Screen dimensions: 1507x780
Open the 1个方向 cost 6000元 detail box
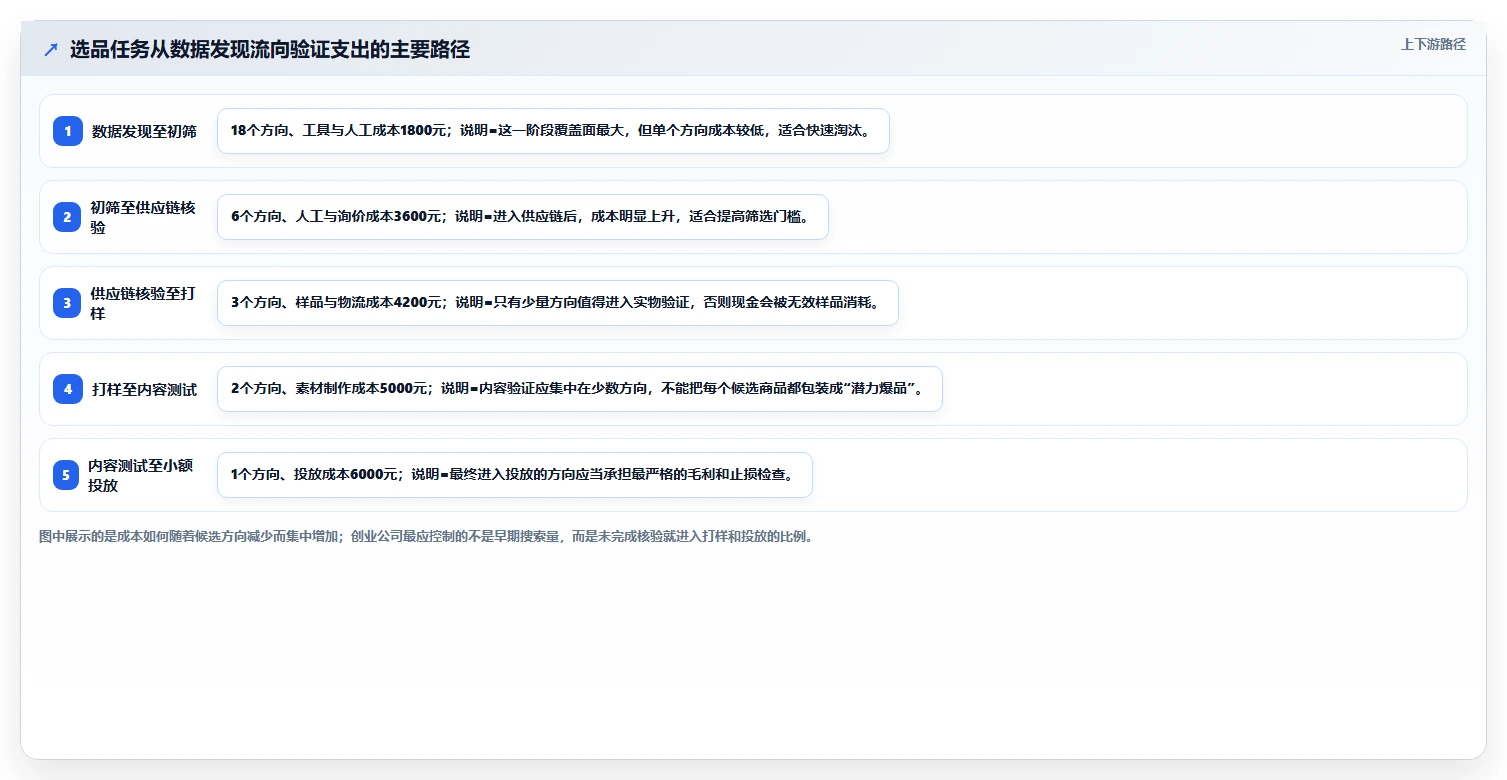coord(515,475)
